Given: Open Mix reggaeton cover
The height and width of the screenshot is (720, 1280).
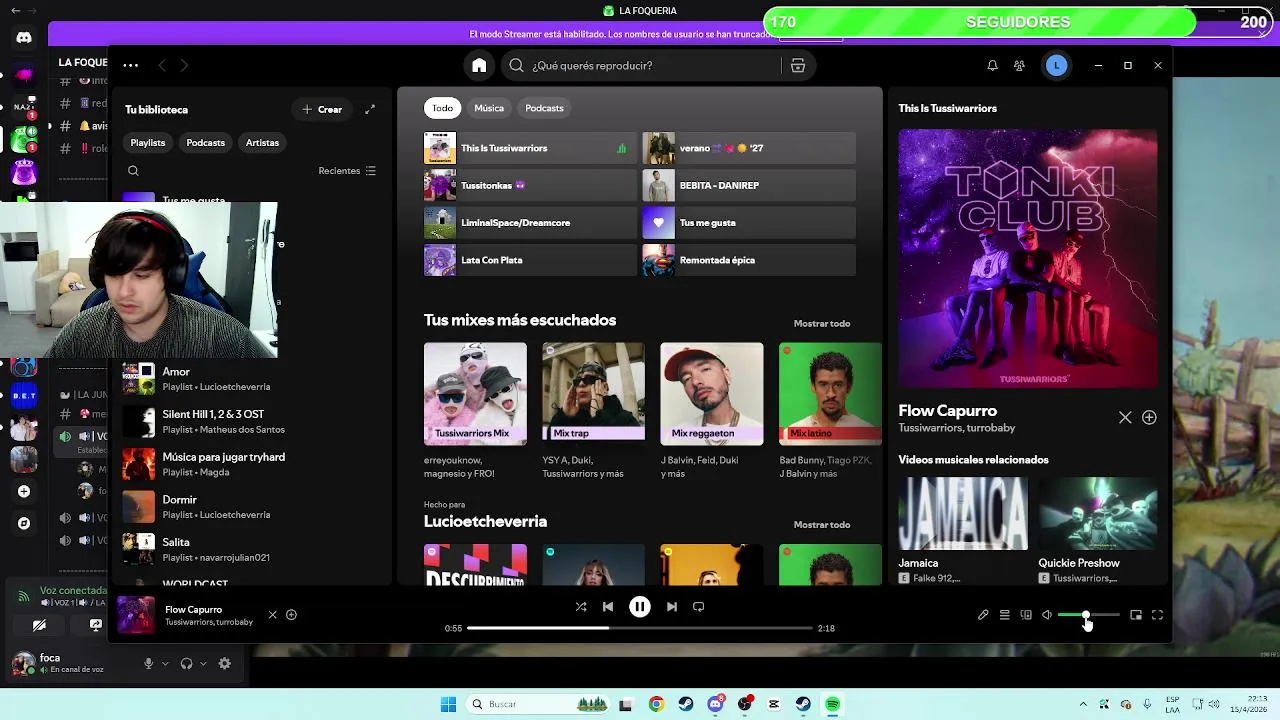Looking at the screenshot, I should (x=712, y=394).
